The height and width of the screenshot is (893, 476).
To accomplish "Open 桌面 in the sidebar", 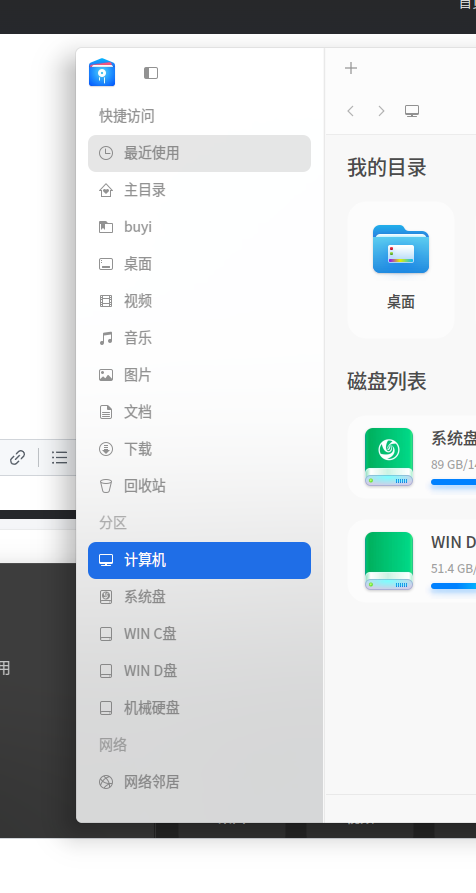I will pos(199,264).
